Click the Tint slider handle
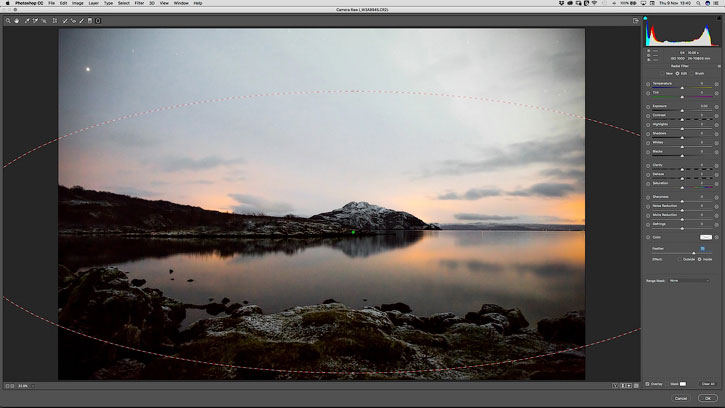Image resolution: width=725 pixels, height=408 pixels. pos(682,97)
